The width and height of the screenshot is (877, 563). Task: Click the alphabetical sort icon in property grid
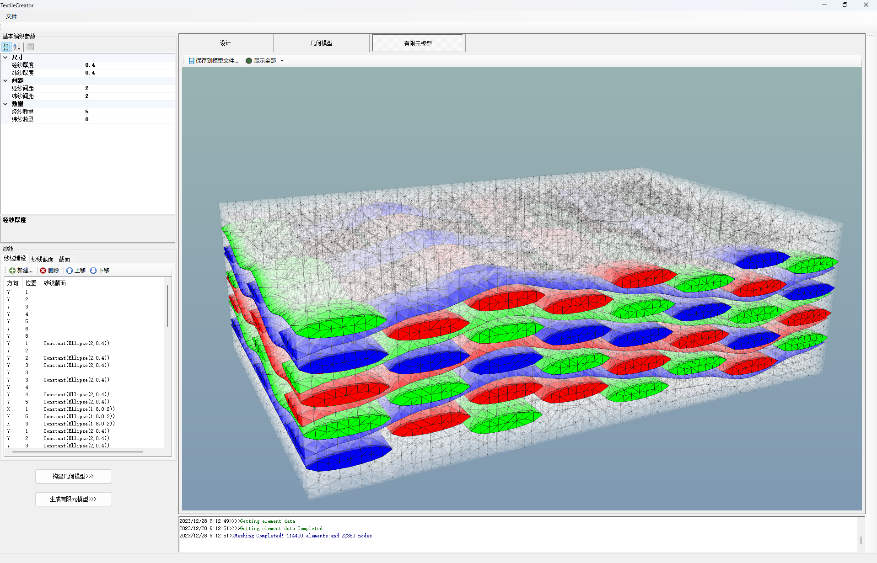17,46
